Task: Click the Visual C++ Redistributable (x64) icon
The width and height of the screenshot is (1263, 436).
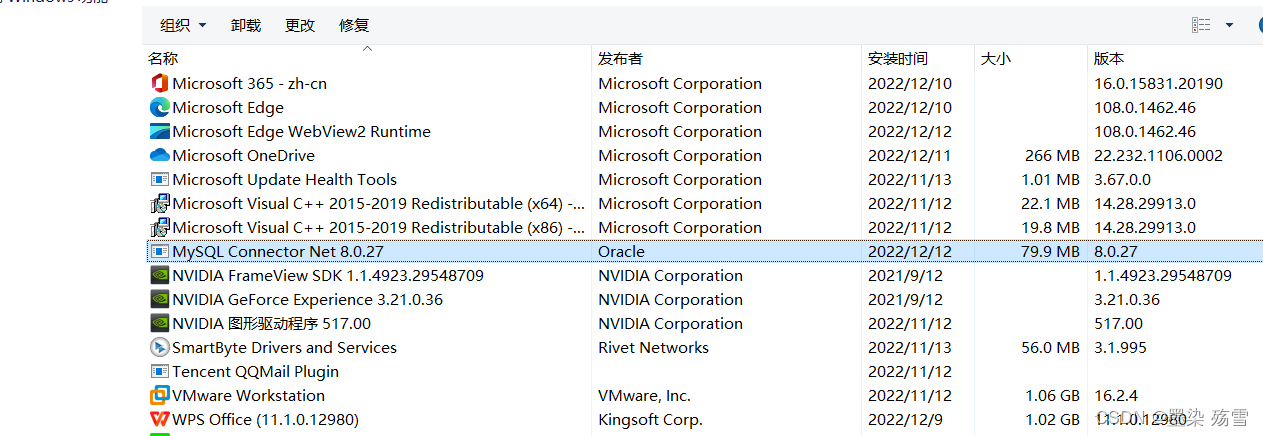Action: [x=159, y=203]
